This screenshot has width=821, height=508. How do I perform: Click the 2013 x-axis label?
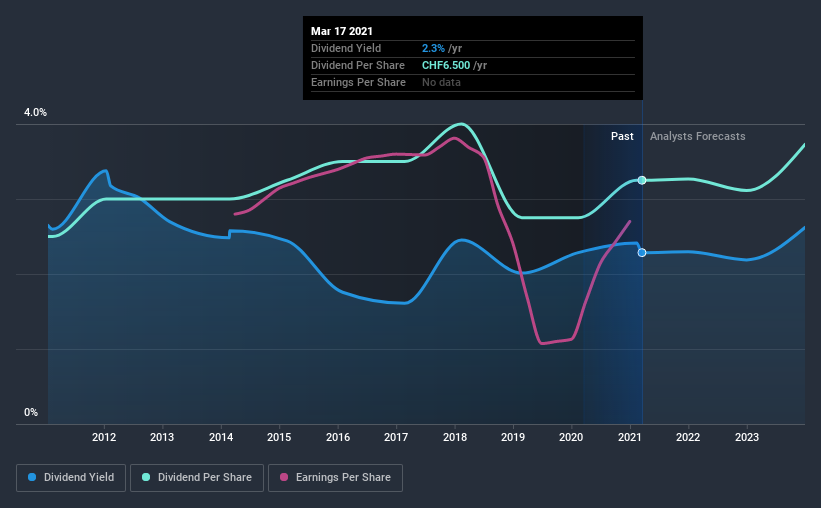point(162,437)
